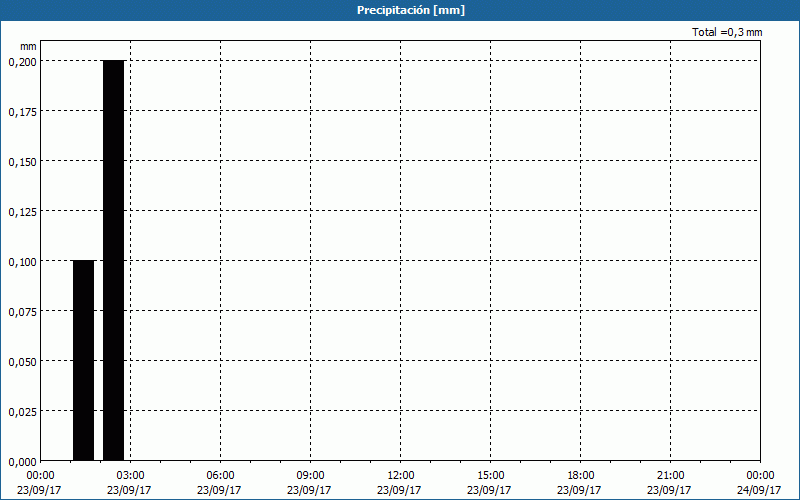Click the 06:00 time axis label

pyautogui.click(x=220, y=476)
